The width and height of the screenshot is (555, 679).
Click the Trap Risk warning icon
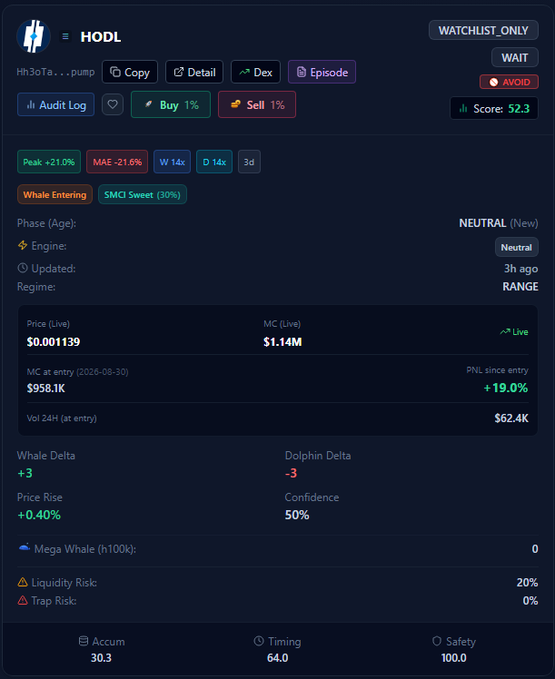pyautogui.click(x=23, y=600)
